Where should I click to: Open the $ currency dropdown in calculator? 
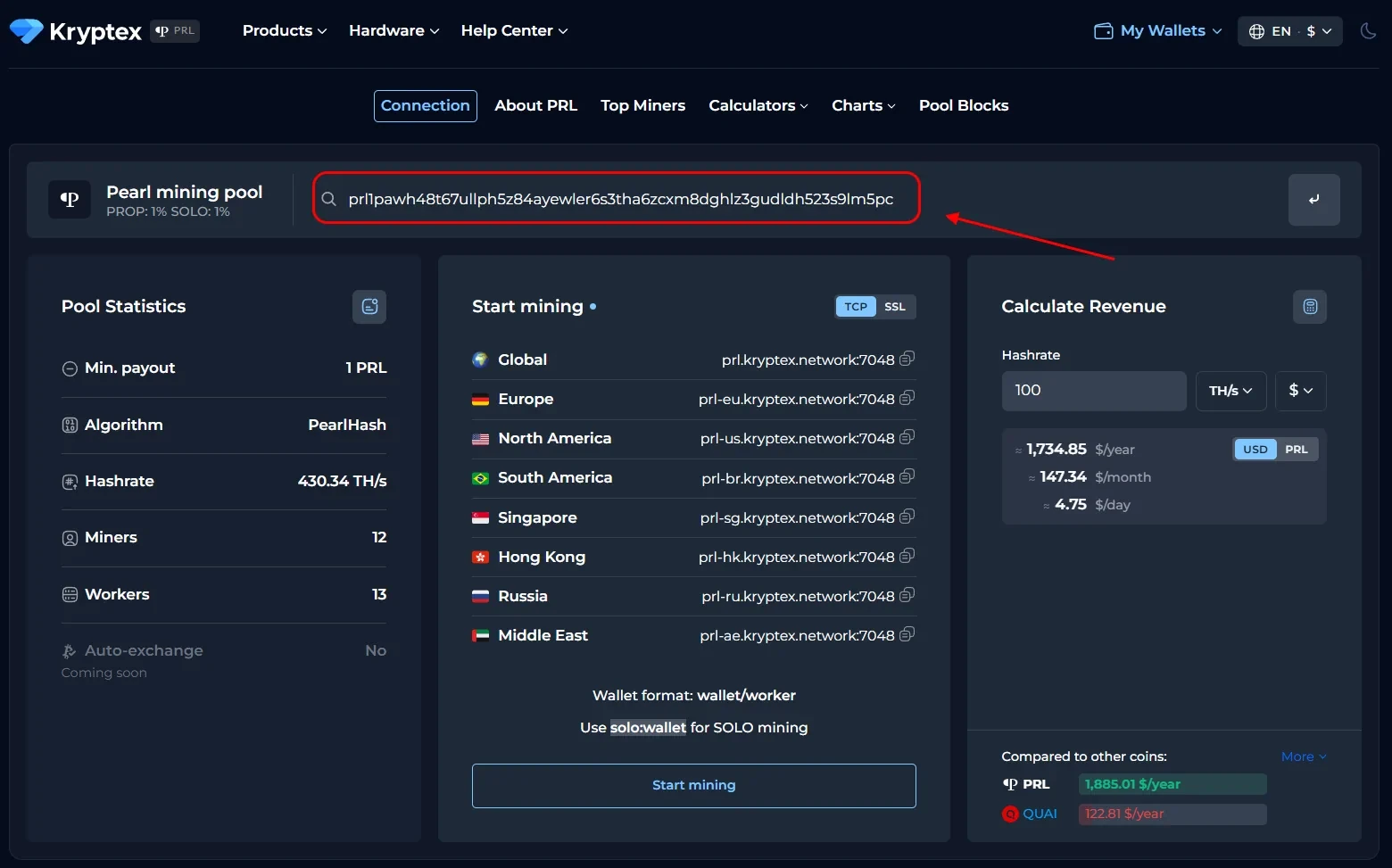click(x=1301, y=391)
